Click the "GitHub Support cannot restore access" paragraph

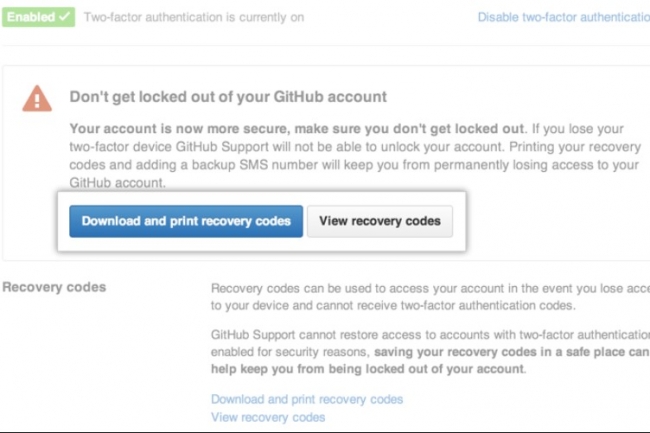point(430,352)
